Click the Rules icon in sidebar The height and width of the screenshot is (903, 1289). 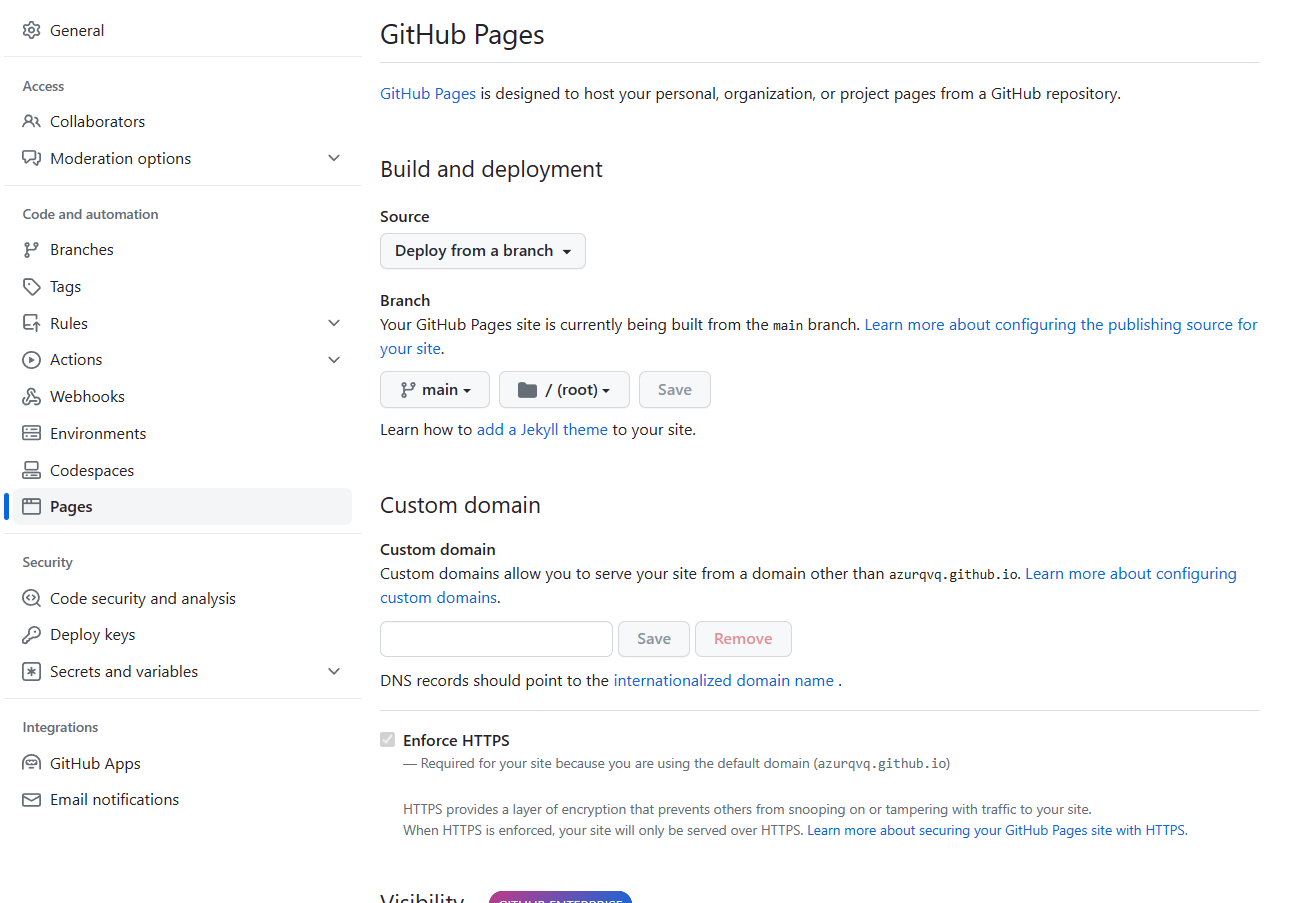click(x=31, y=323)
